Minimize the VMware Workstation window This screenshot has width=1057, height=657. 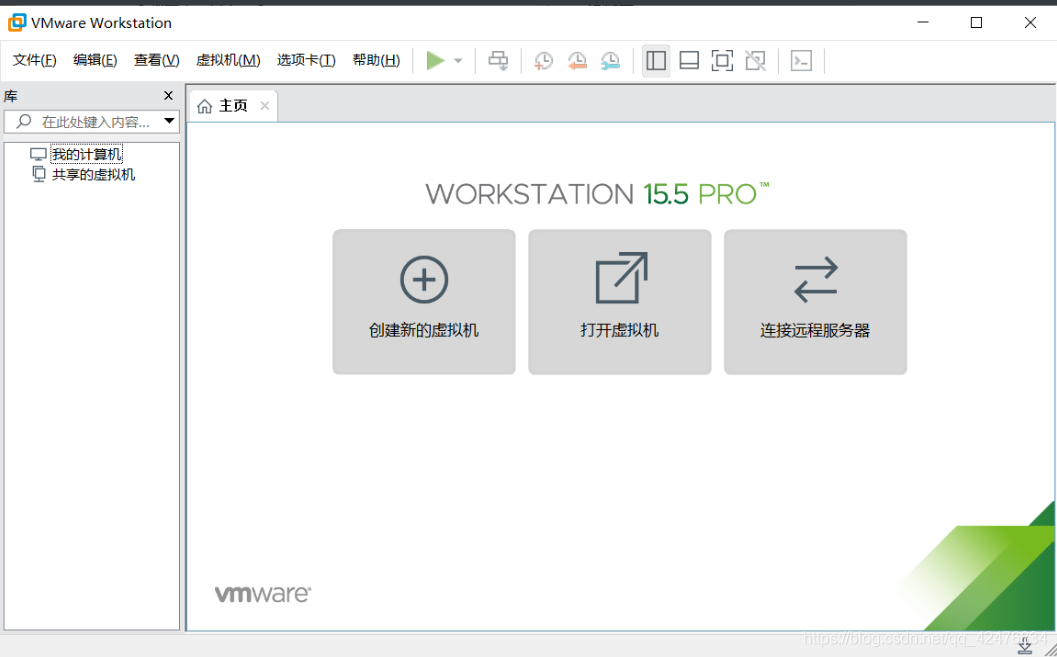click(x=923, y=22)
